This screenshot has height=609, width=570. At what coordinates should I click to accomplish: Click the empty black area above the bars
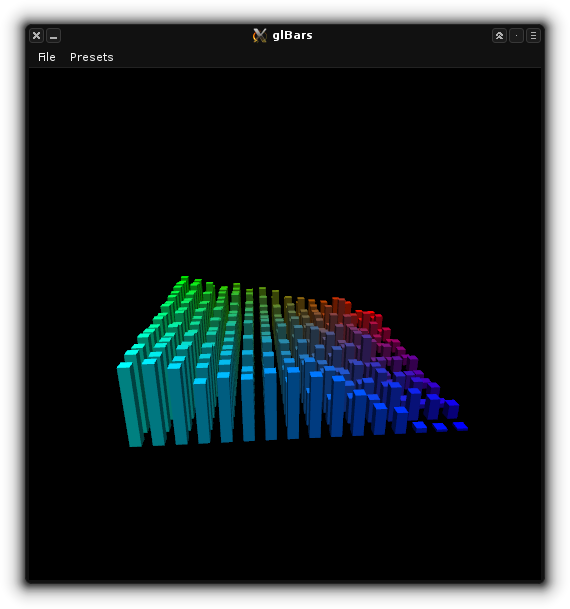coord(285,167)
